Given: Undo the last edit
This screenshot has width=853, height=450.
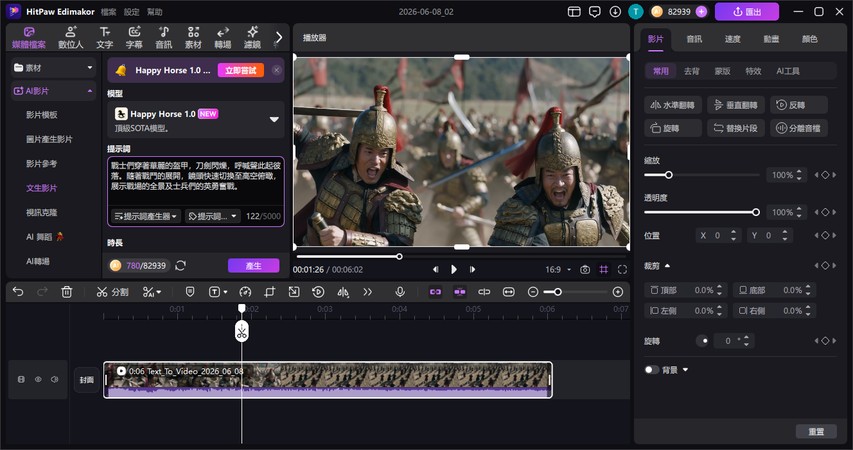Looking at the screenshot, I should (18, 292).
